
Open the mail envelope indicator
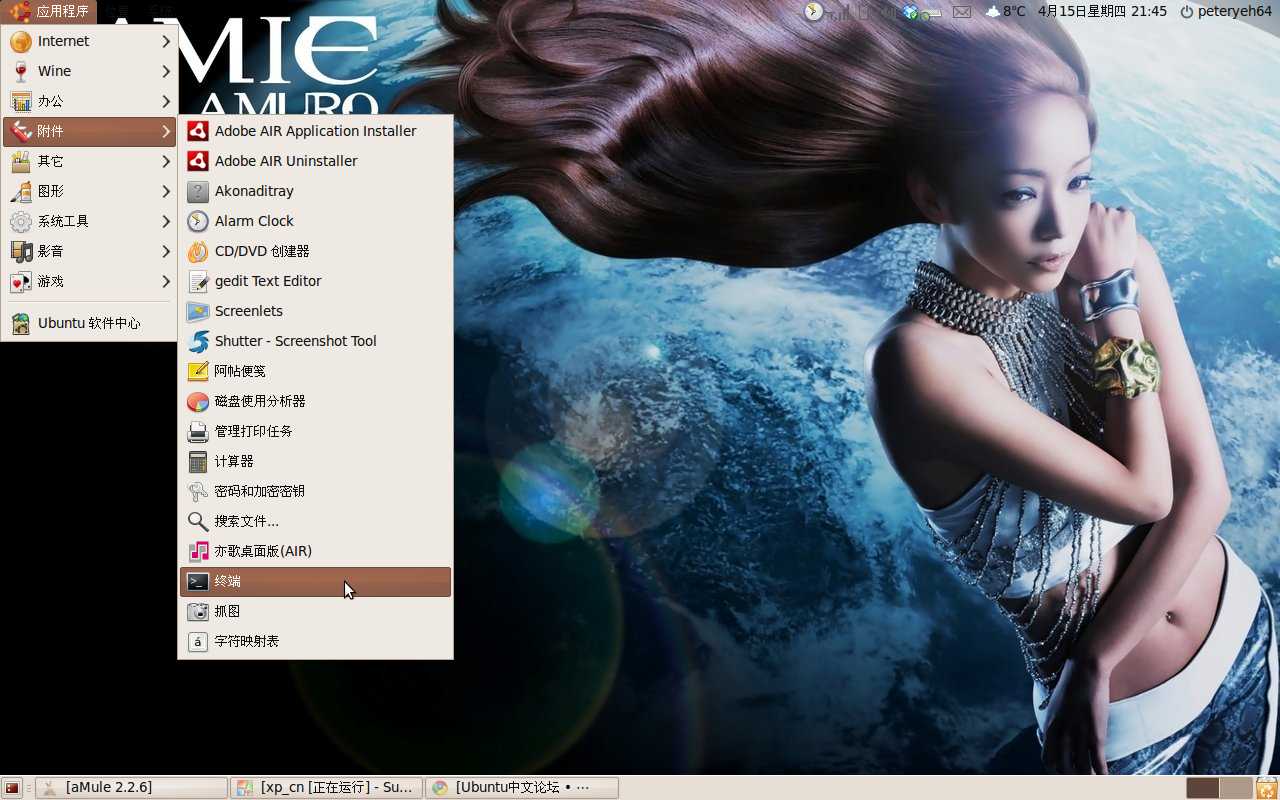point(962,12)
